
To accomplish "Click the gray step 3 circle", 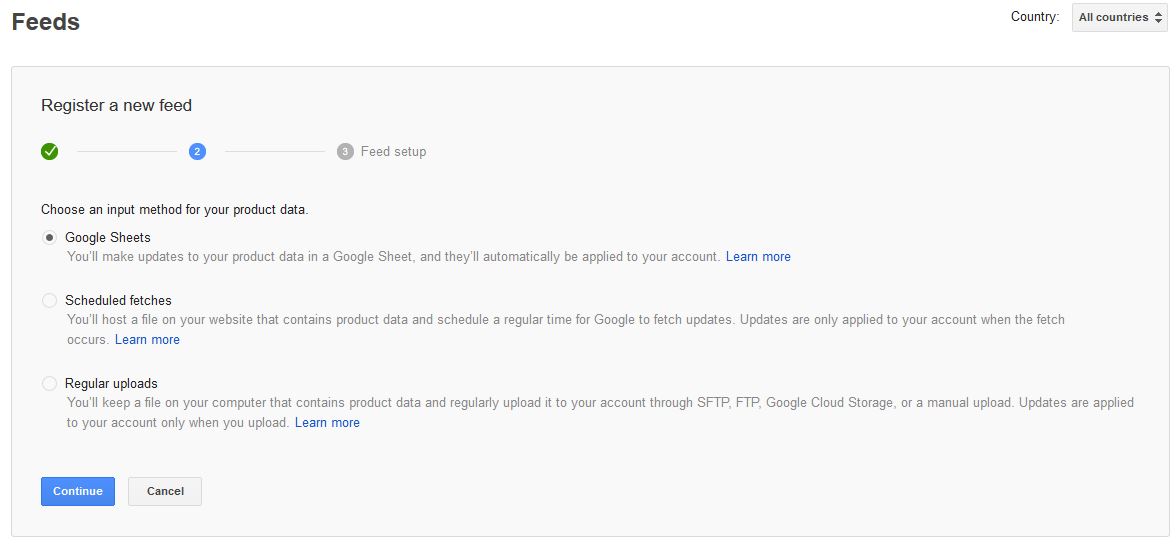I will coord(345,152).
